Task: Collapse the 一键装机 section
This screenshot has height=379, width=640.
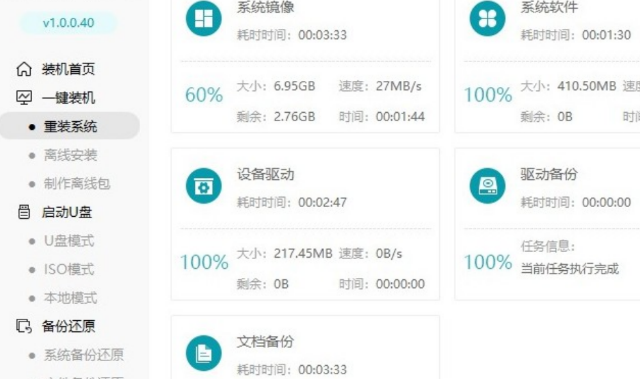Action: [x=68, y=98]
